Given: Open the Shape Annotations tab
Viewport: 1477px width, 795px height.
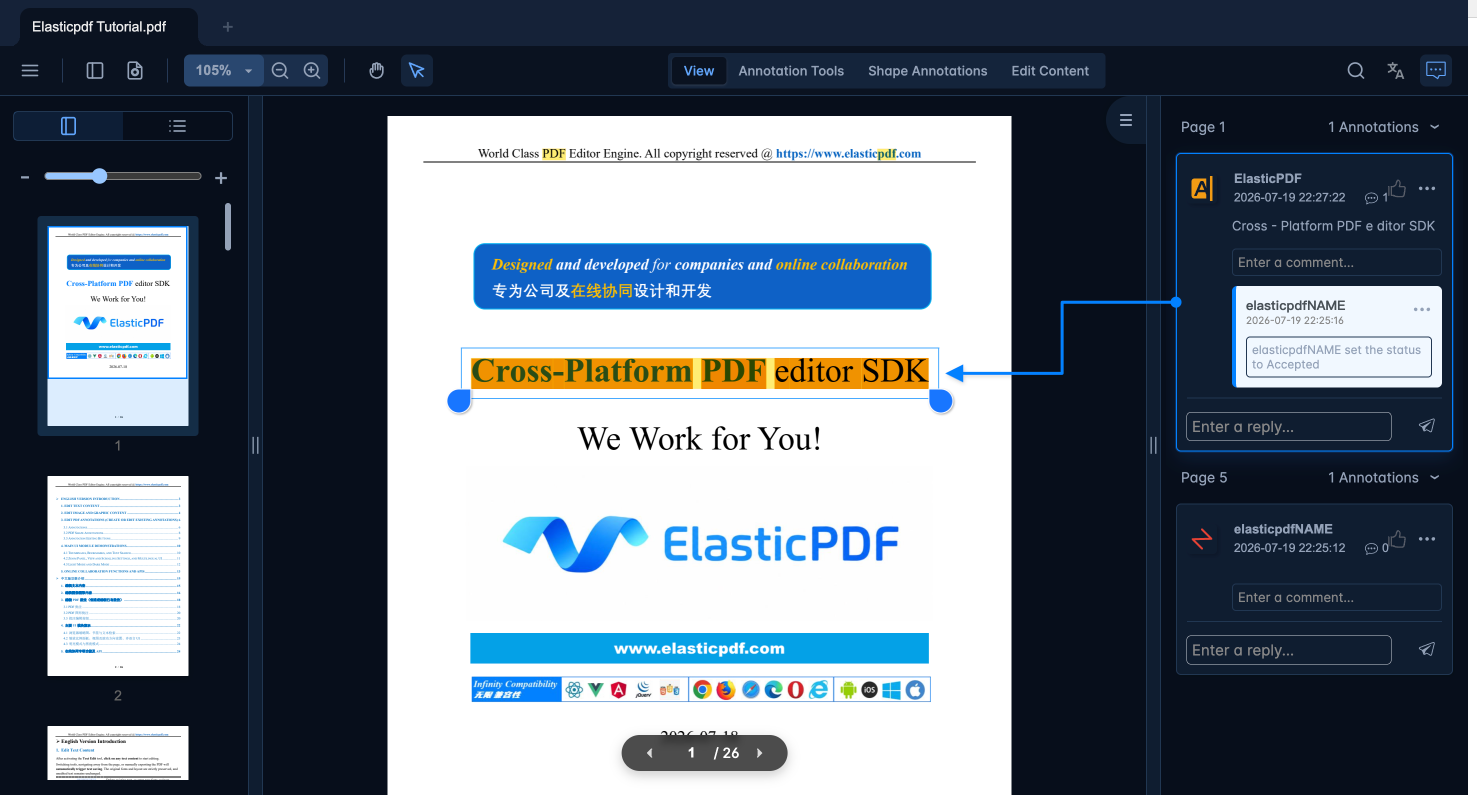Looking at the screenshot, I should 927,71.
